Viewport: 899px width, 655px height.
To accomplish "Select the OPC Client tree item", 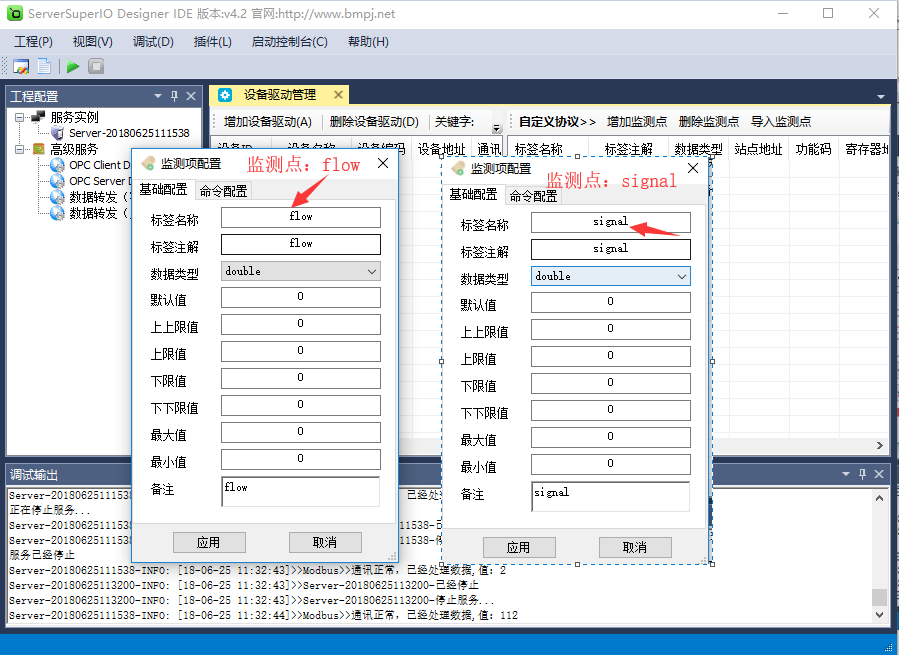I will pyautogui.click(x=100, y=165).
